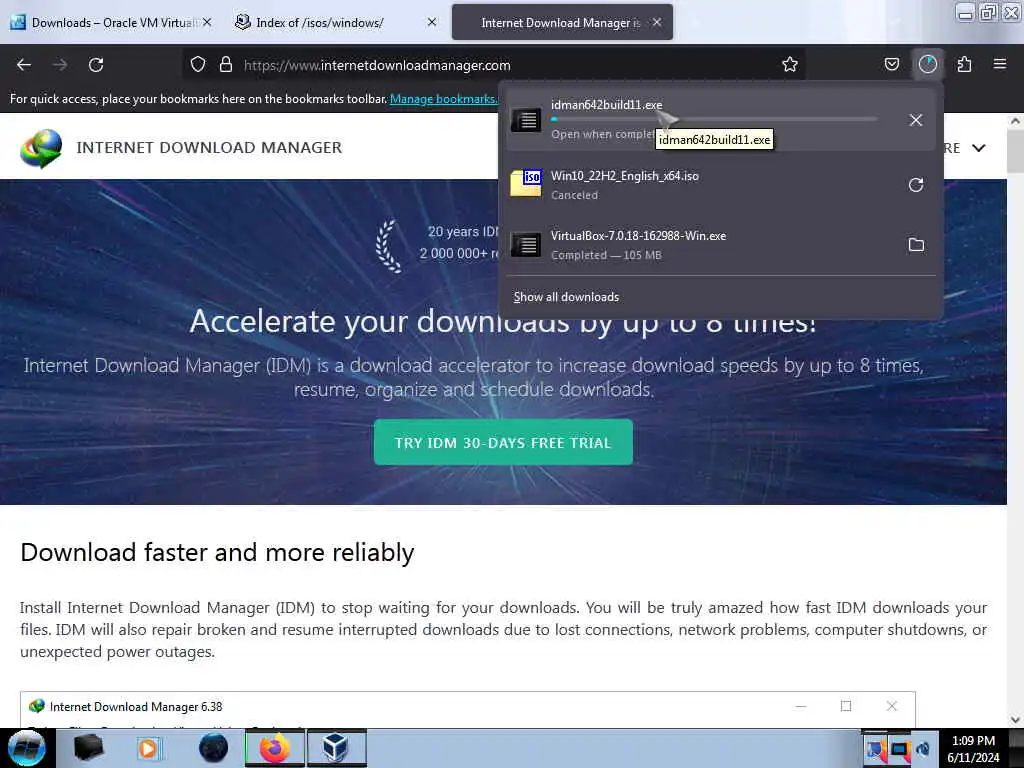The image size is (1024, 768).
Task: Toggle the downloads panel toolbar button
Action: coord(928,65)
